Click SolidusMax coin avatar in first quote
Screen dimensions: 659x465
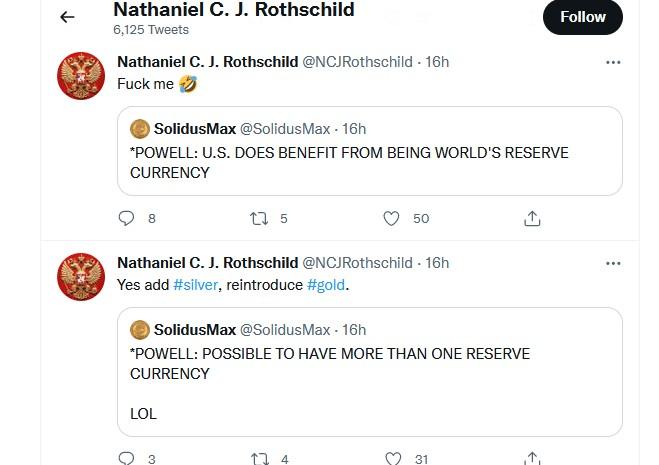[x=140, y=128]
